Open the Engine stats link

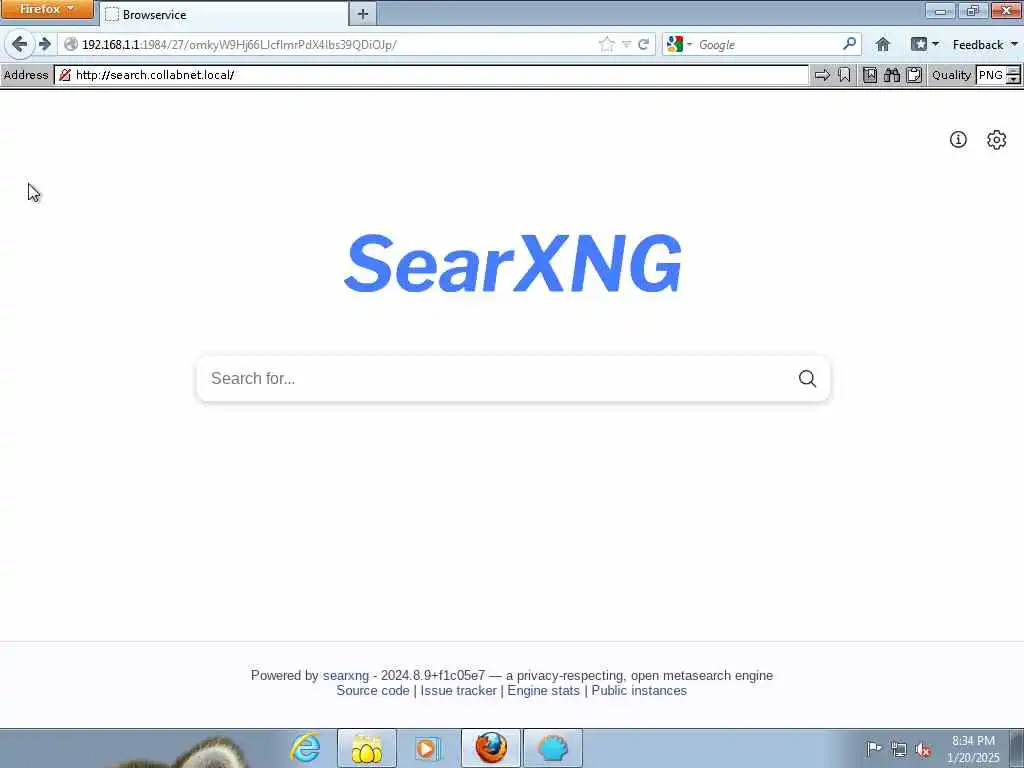coord(543,690)
